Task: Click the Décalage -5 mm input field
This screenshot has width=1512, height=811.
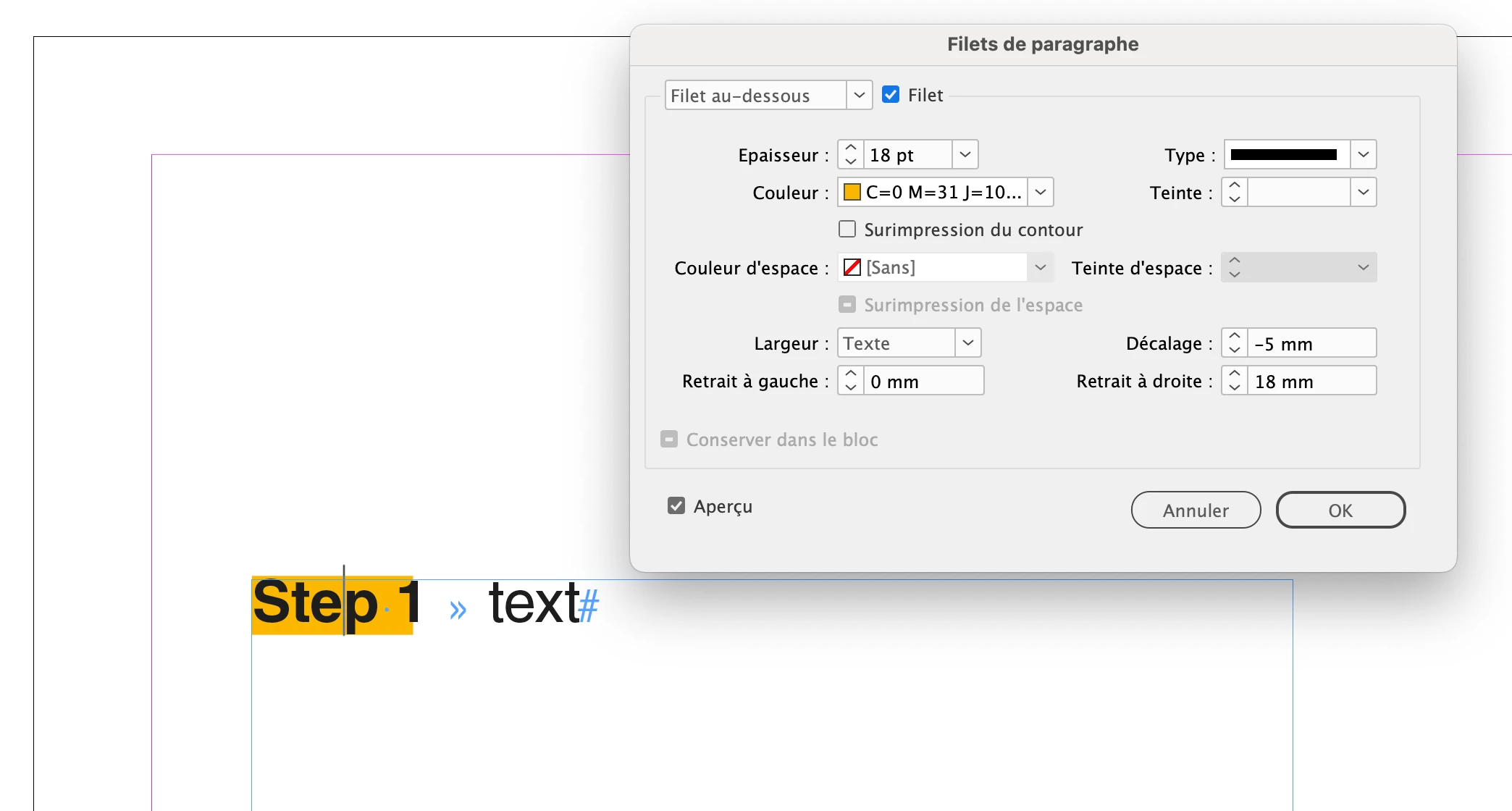Action: [1311, 343]
